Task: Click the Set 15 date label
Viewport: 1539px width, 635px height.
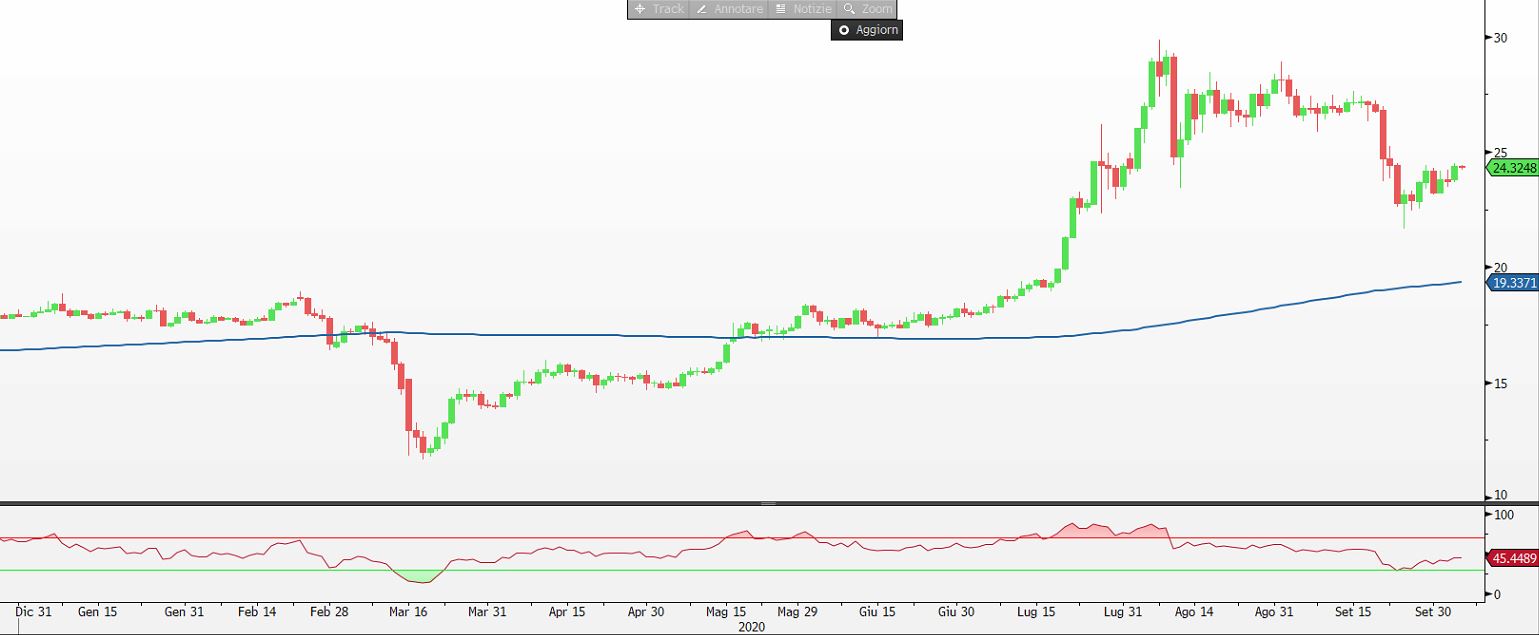Action: tap(1352, 611)
